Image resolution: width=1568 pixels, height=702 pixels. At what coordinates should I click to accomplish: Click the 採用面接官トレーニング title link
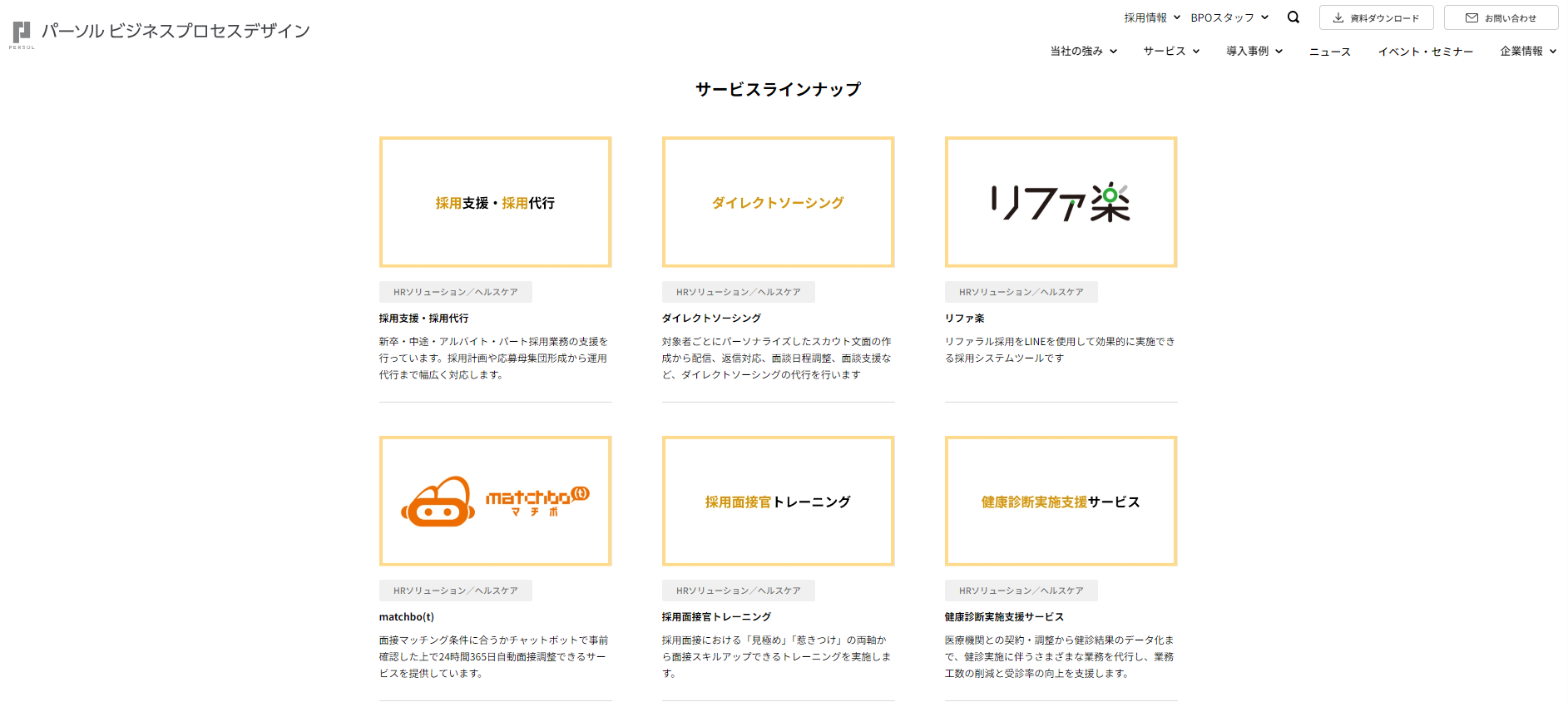coord(717,617)
